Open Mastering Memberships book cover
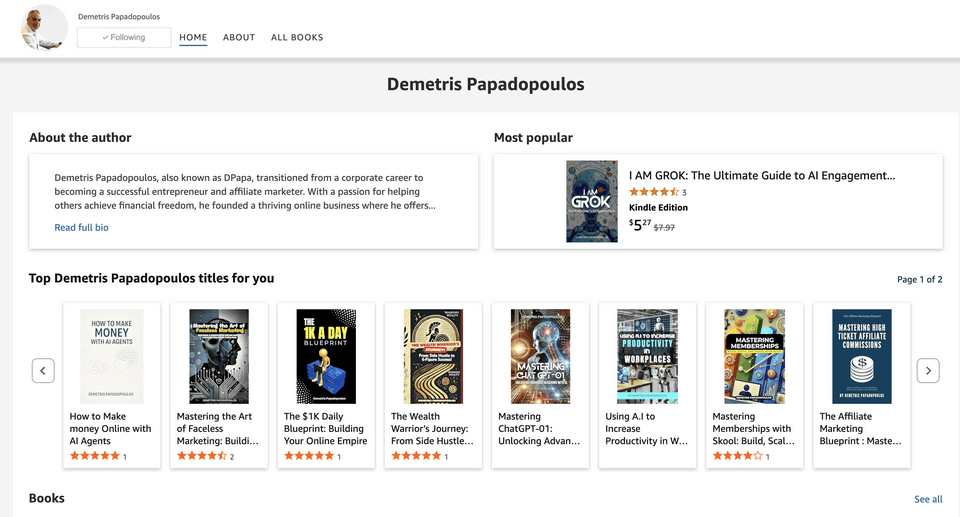Image resolution: width=960 pixels, height=517 pixels. coord(754,356)
